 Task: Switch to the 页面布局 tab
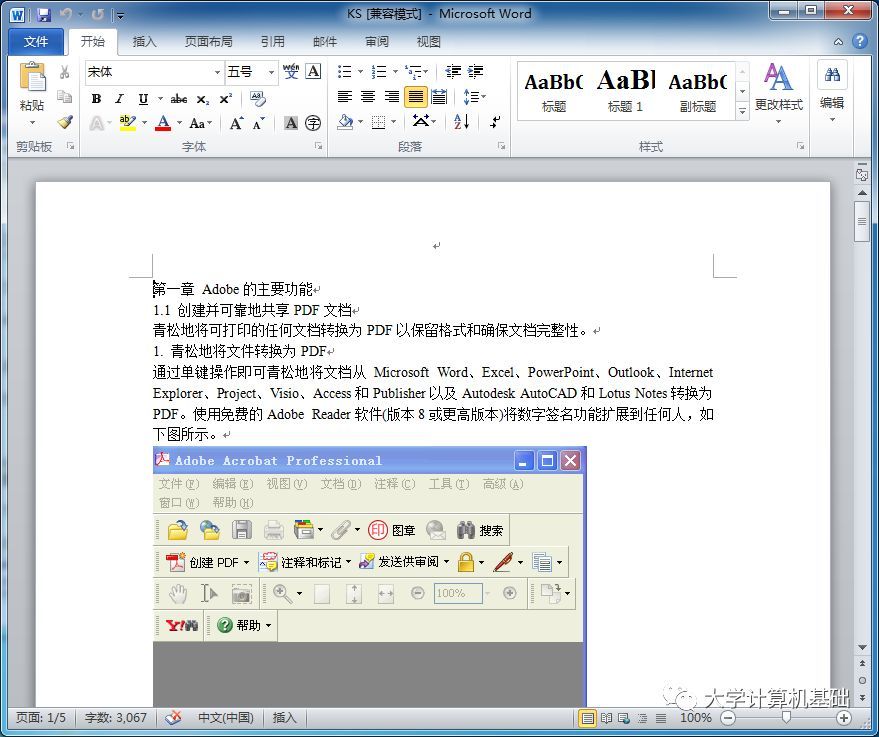[208, 41]
